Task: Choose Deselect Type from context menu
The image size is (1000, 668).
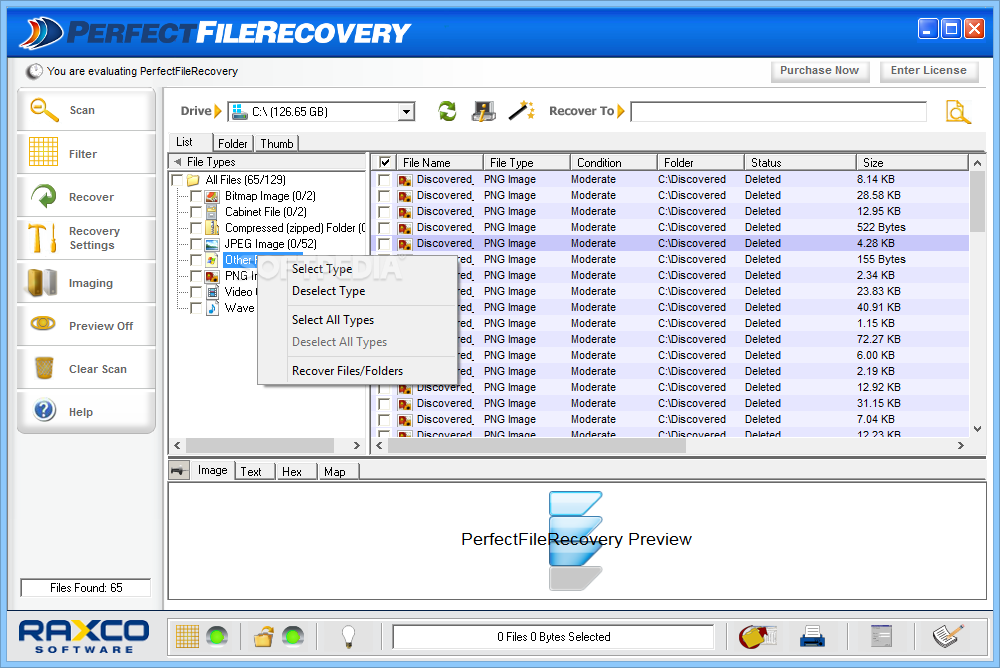Action: [x=357, y=291]
